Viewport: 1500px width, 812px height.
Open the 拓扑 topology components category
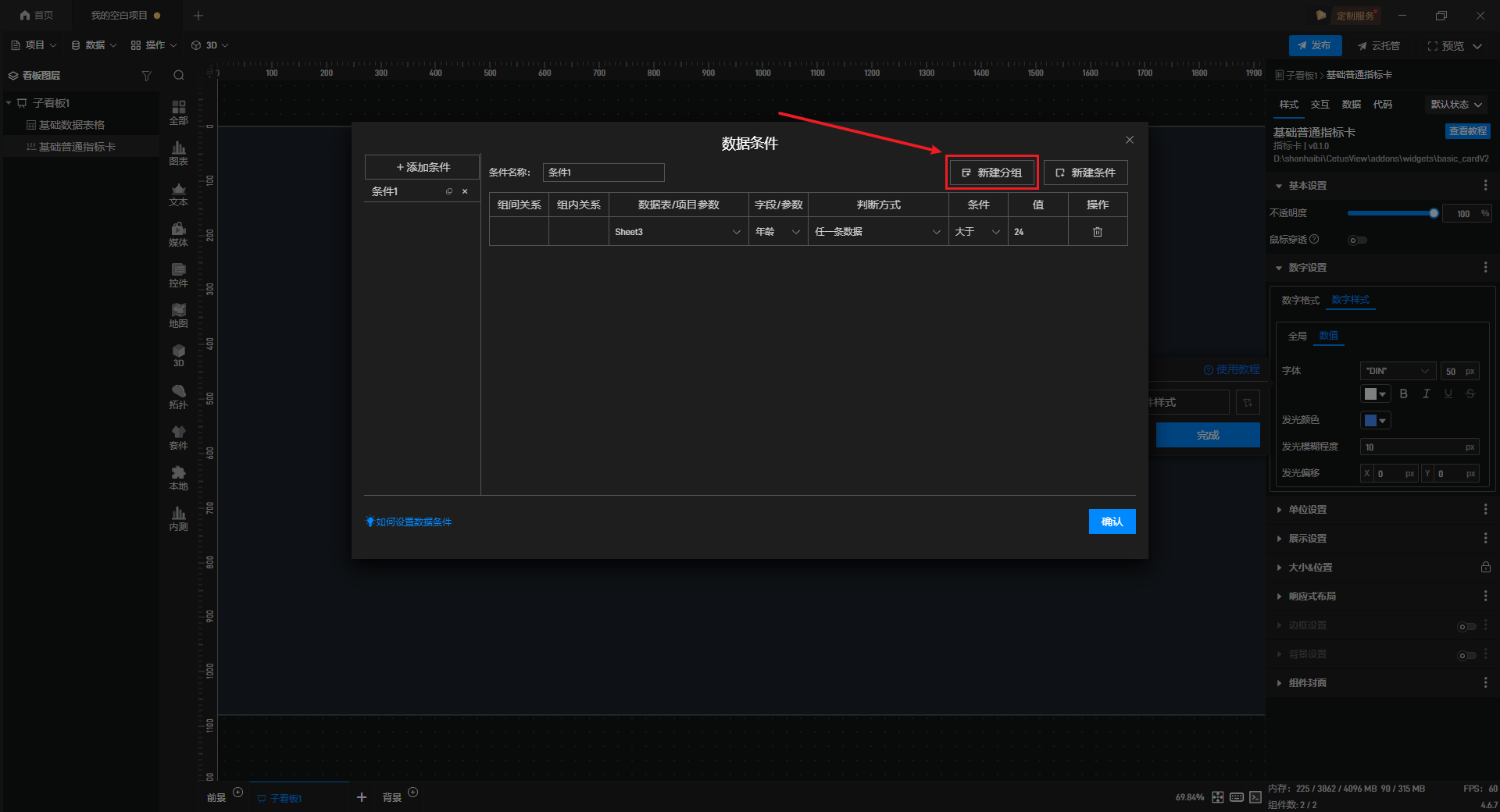coord(178,396)
